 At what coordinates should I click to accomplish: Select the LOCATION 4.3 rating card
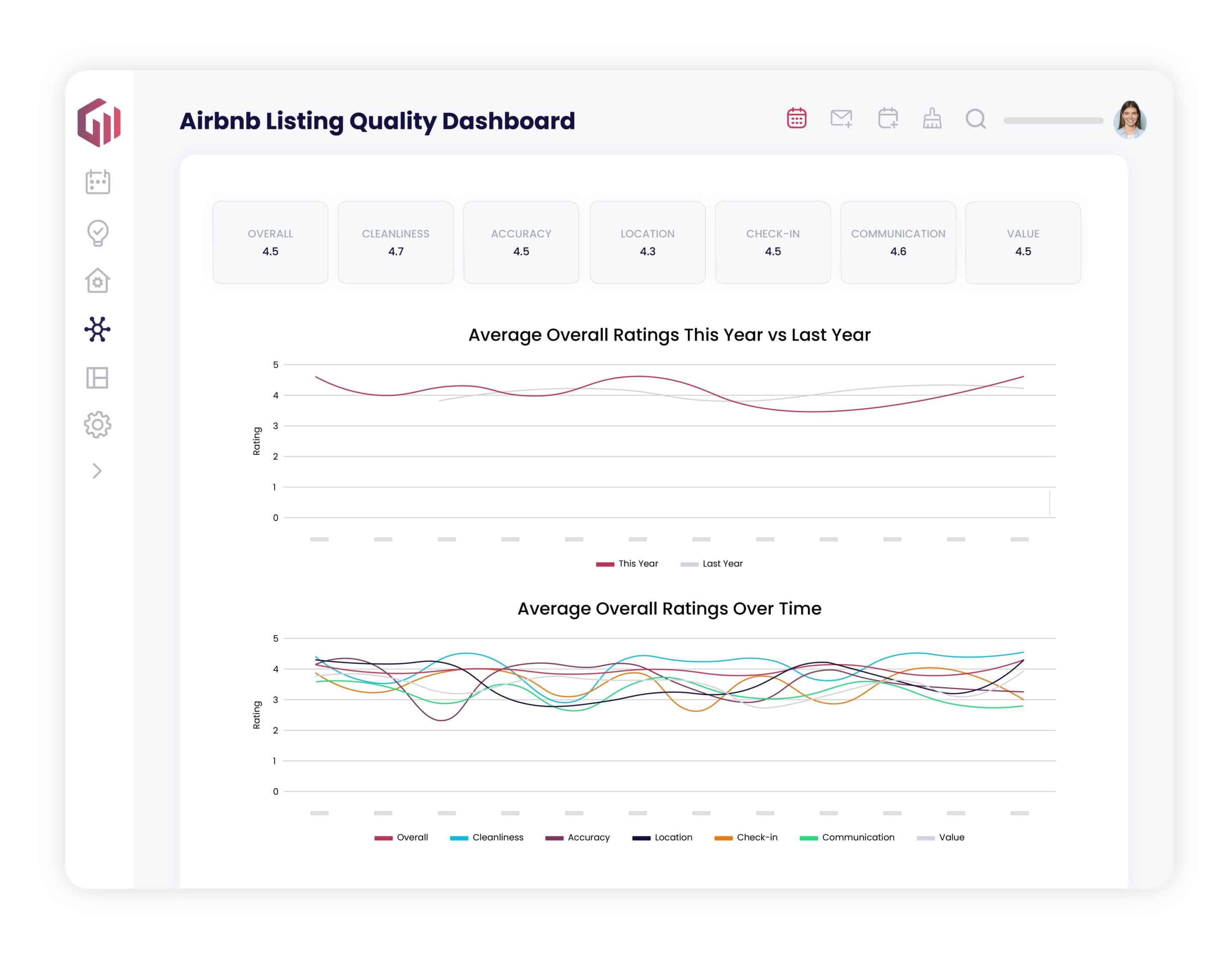click(648, 243)
